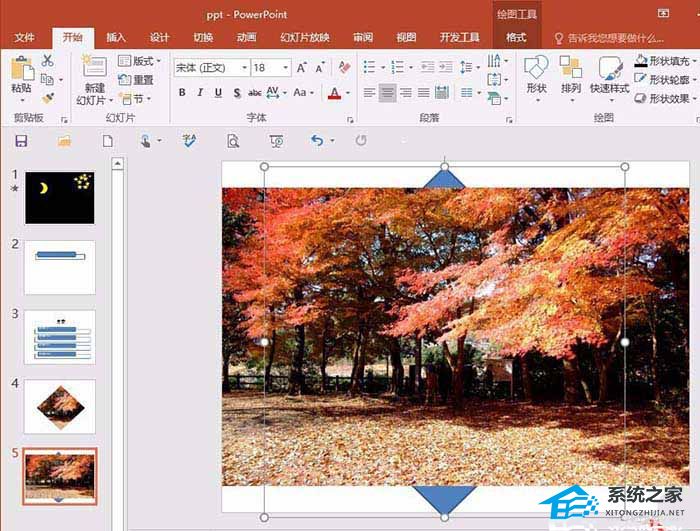
Task: Redo action with the grey arrow
Action: click(361, 141)
